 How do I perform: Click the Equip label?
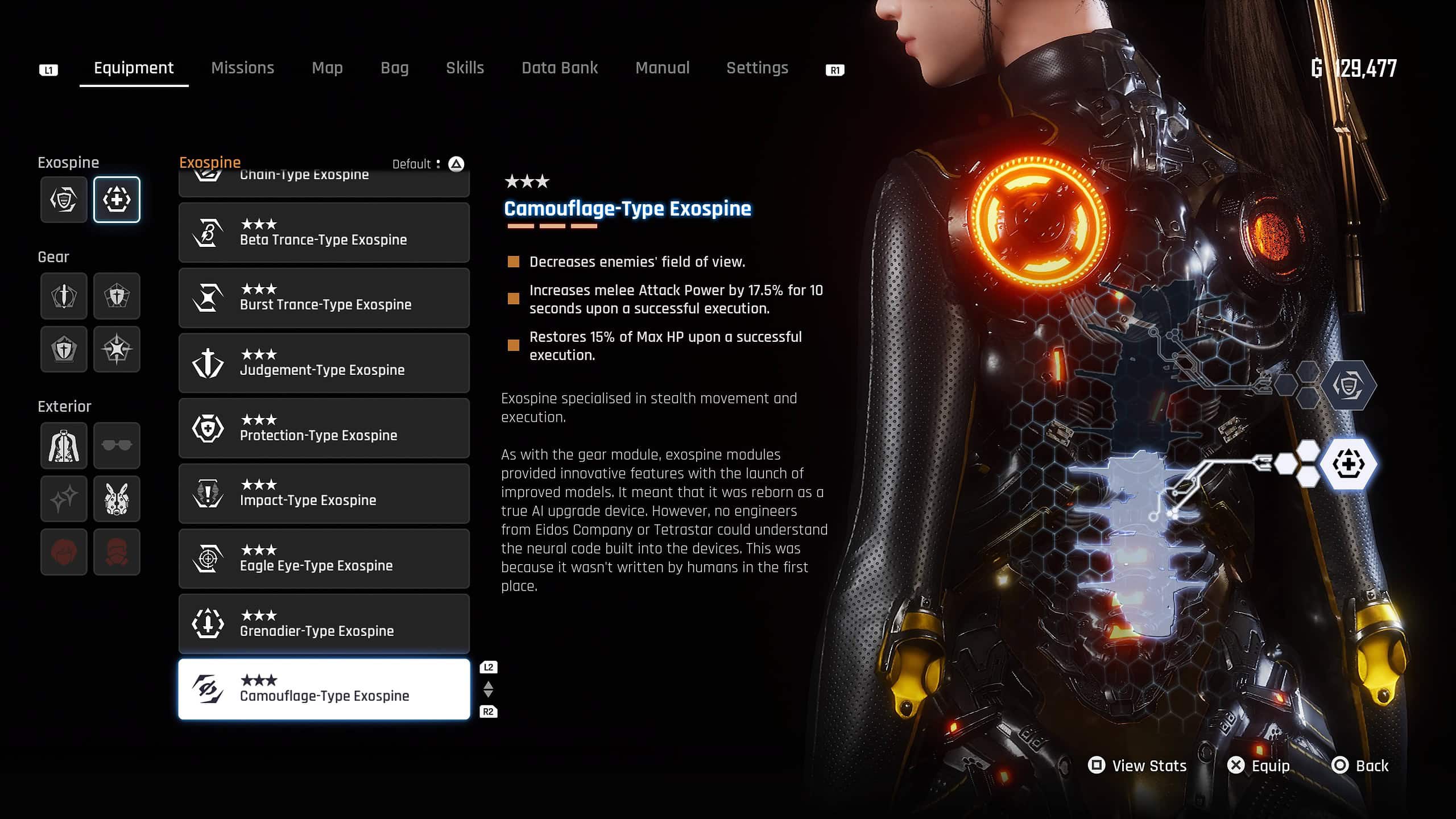[x=1271, y=766]
